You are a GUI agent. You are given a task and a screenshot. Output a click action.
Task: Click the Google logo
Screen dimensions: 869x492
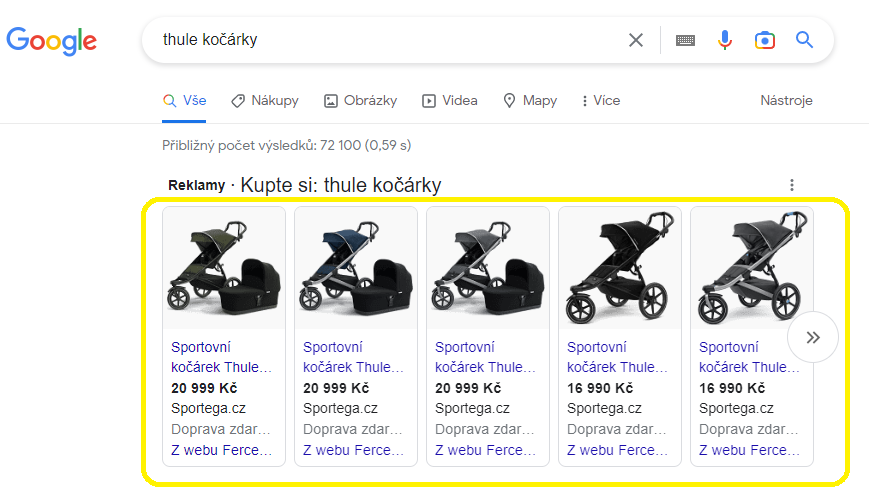coord(52,41)
